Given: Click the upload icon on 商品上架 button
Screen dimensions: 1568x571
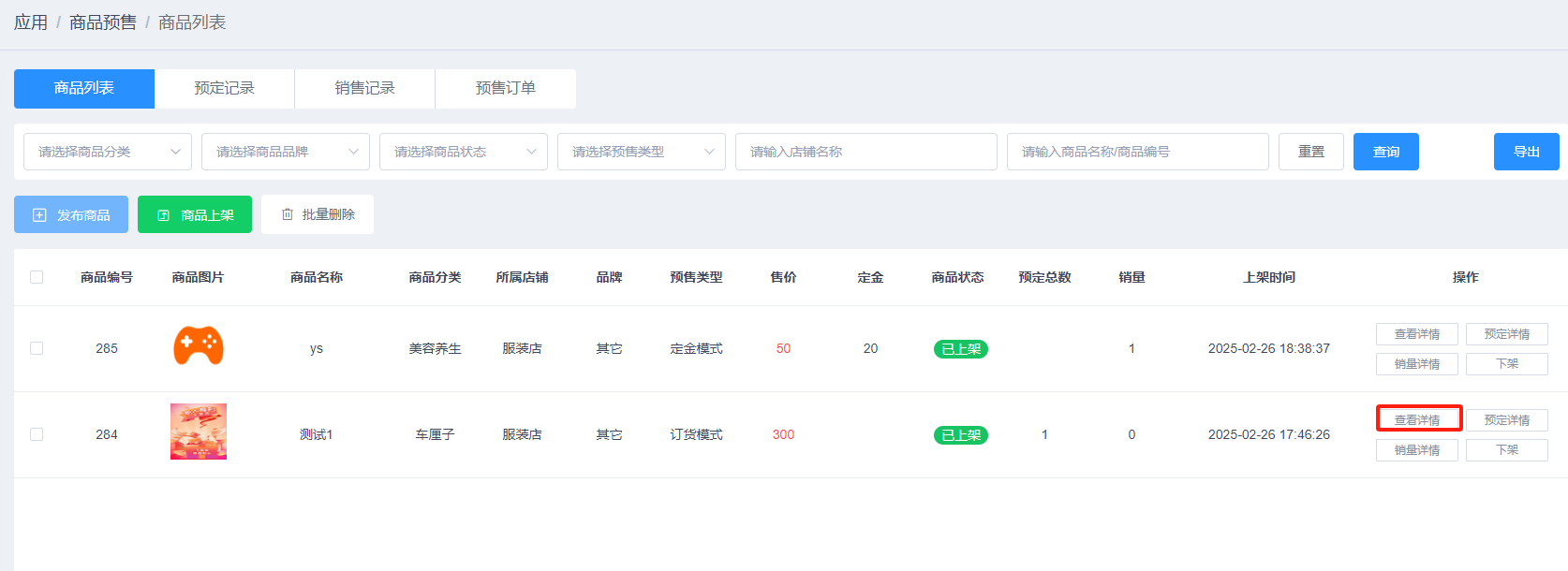Looking at the screenshot, I should click(x=164, y=215).
